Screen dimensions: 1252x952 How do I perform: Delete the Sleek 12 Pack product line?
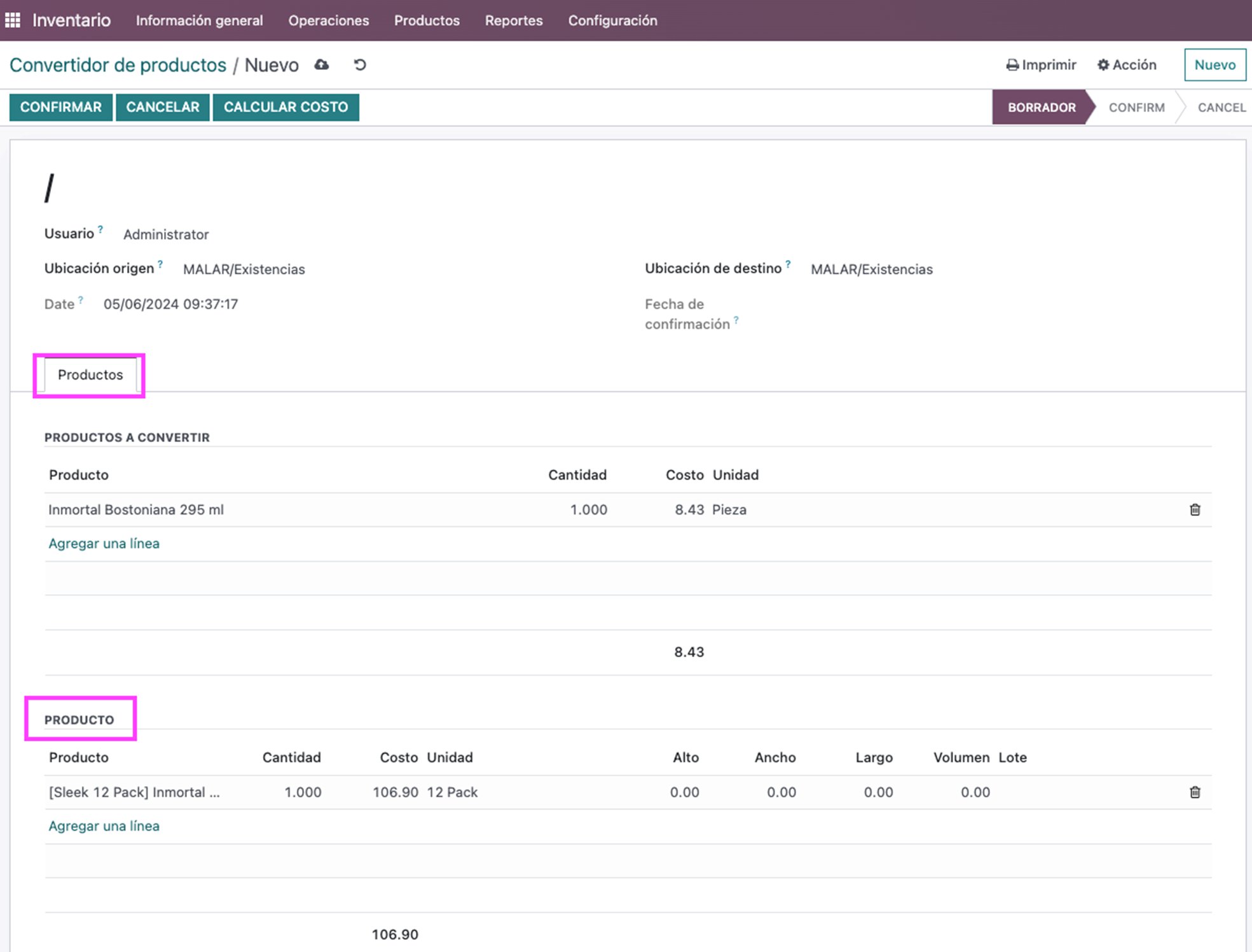pos(1195,792)
